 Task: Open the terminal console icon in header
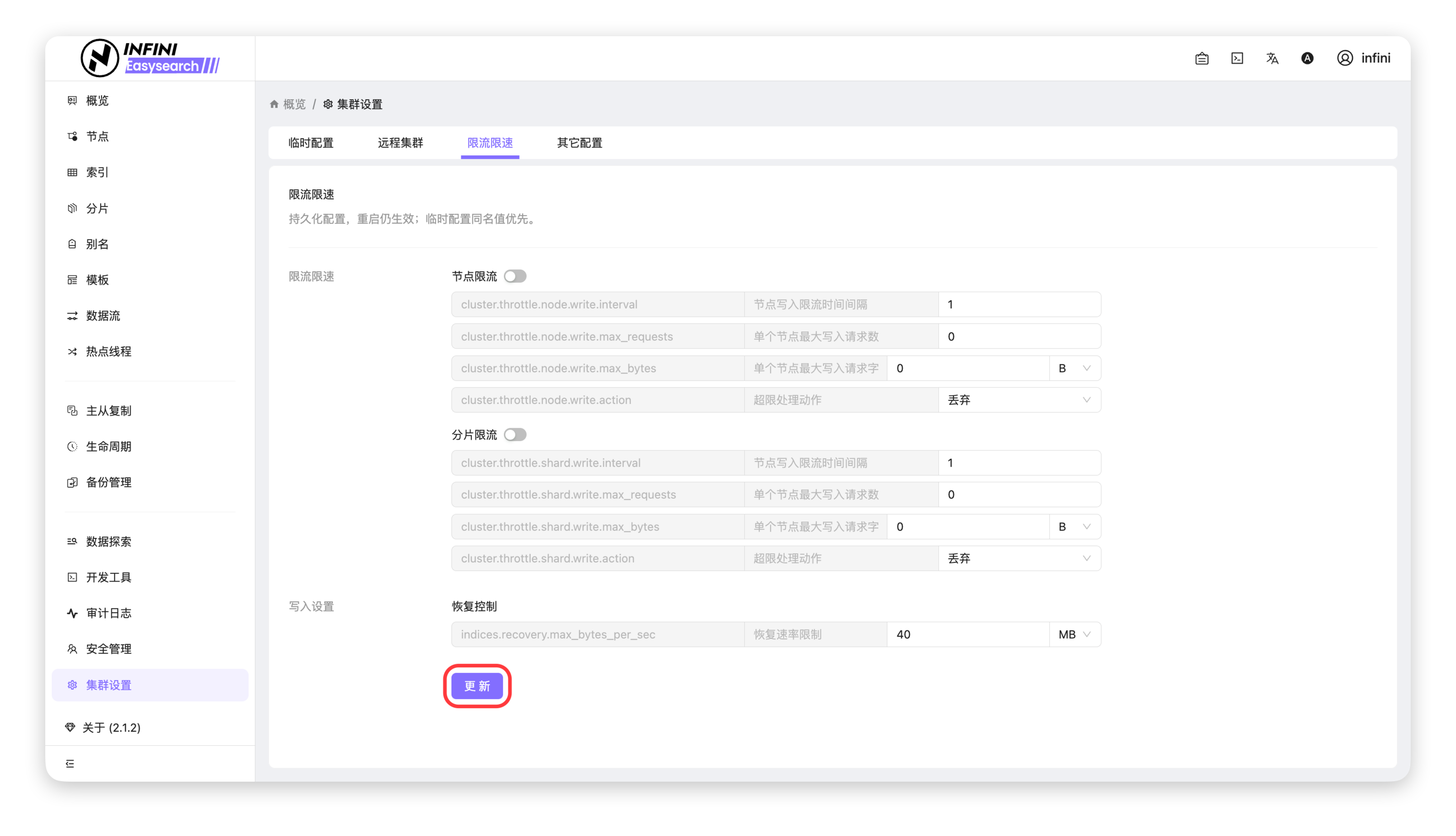(1237, 58)
